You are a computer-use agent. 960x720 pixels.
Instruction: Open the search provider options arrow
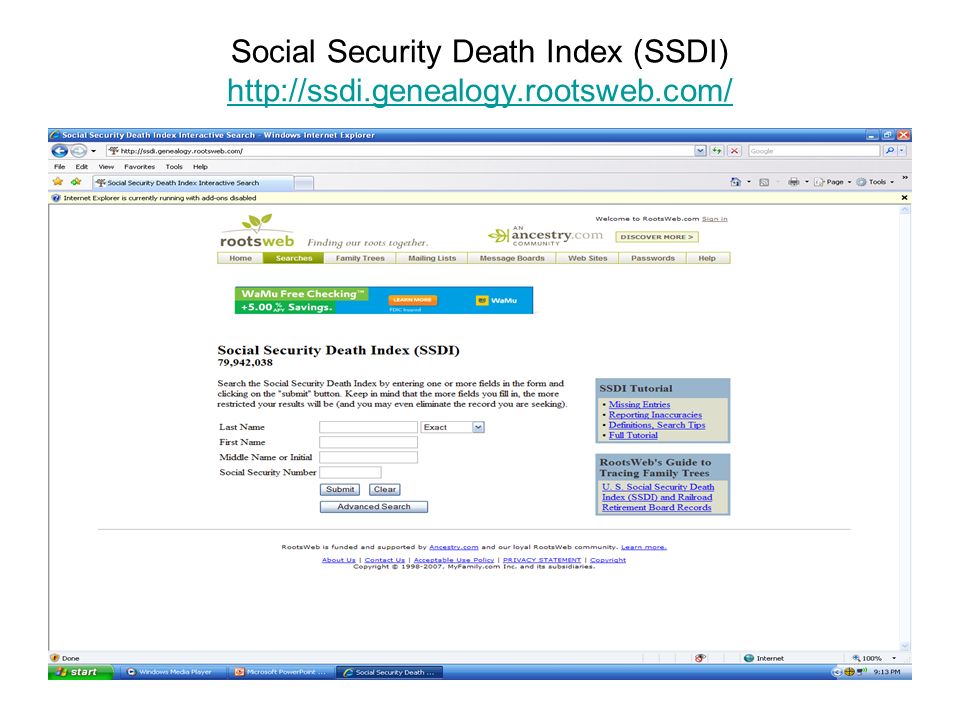[902, 151]
